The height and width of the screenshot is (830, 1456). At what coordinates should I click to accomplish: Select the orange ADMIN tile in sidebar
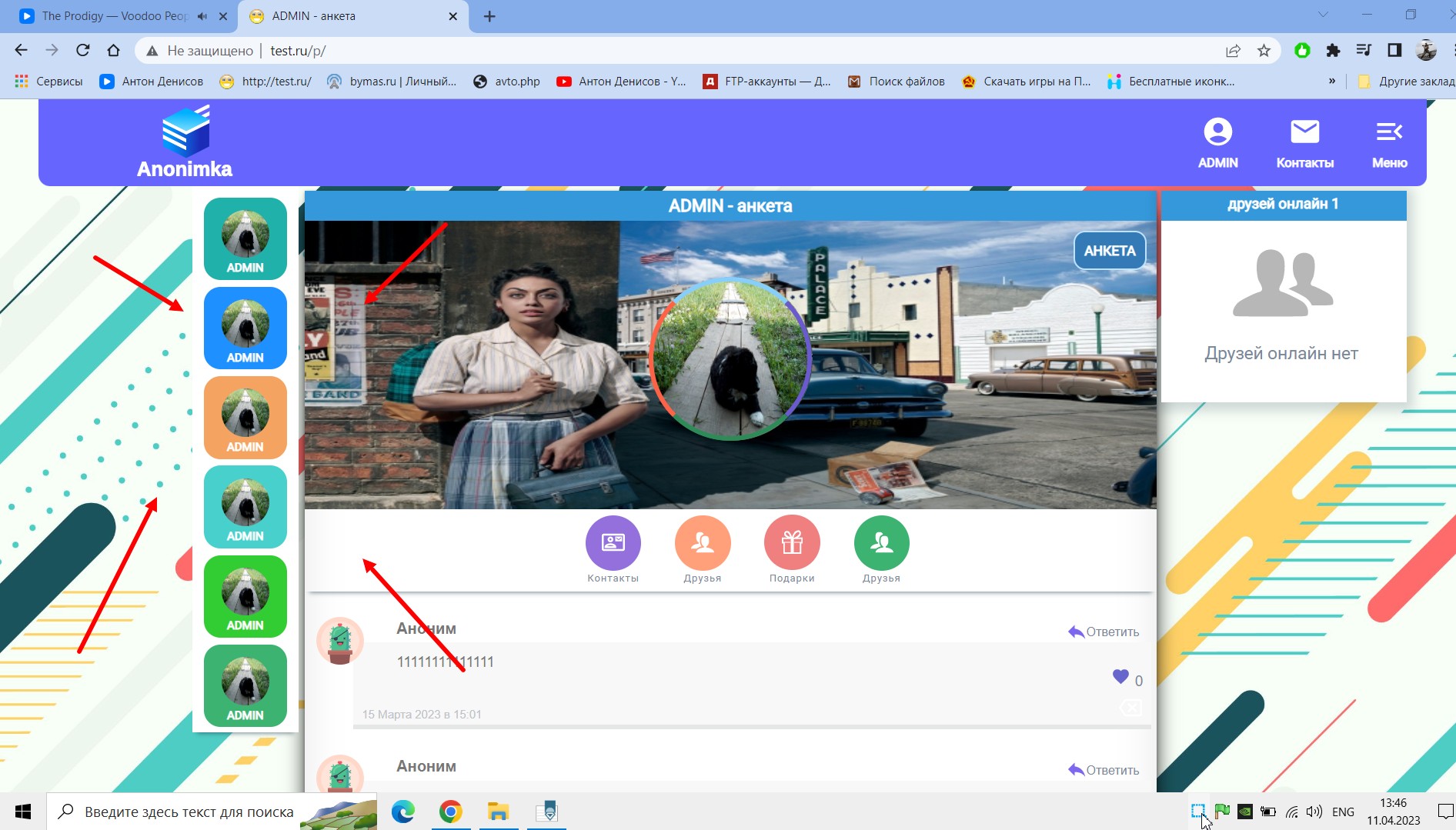(245, 418)
